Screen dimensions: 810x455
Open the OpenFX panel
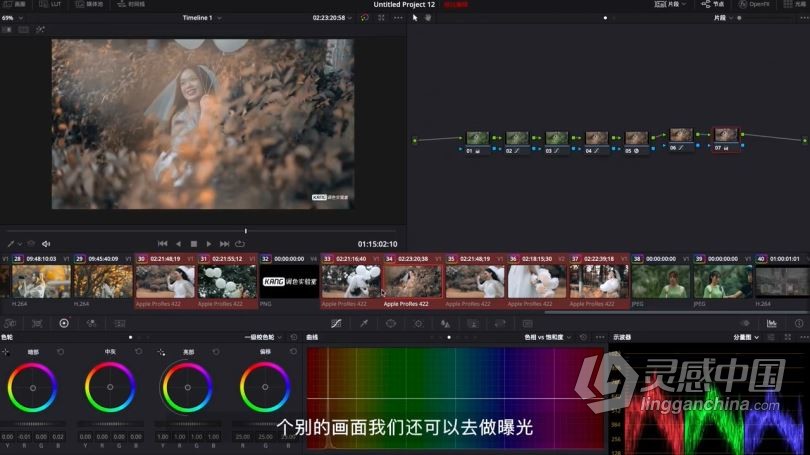coord(754,4)
